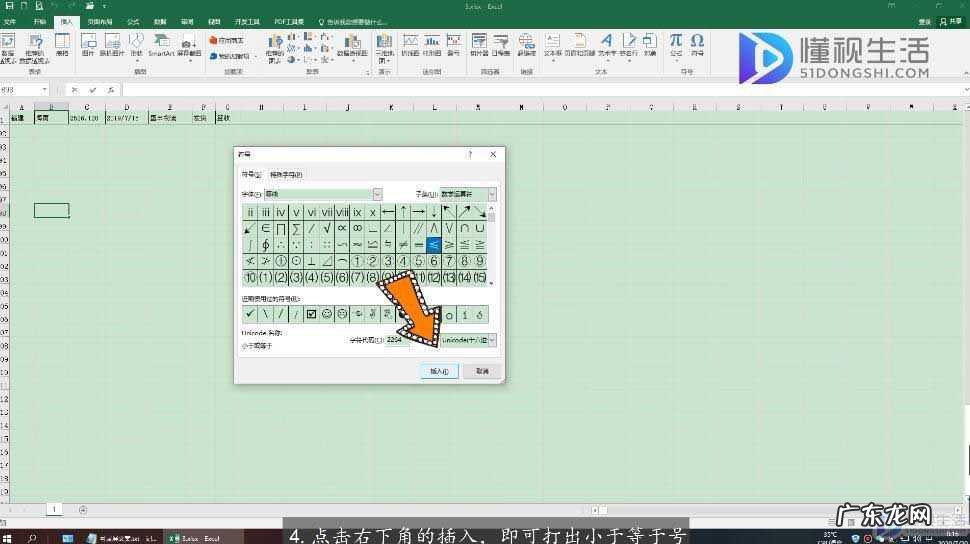Open the SmartArt tool in ribbon
The image size is (970, 544).
[161, 43]
